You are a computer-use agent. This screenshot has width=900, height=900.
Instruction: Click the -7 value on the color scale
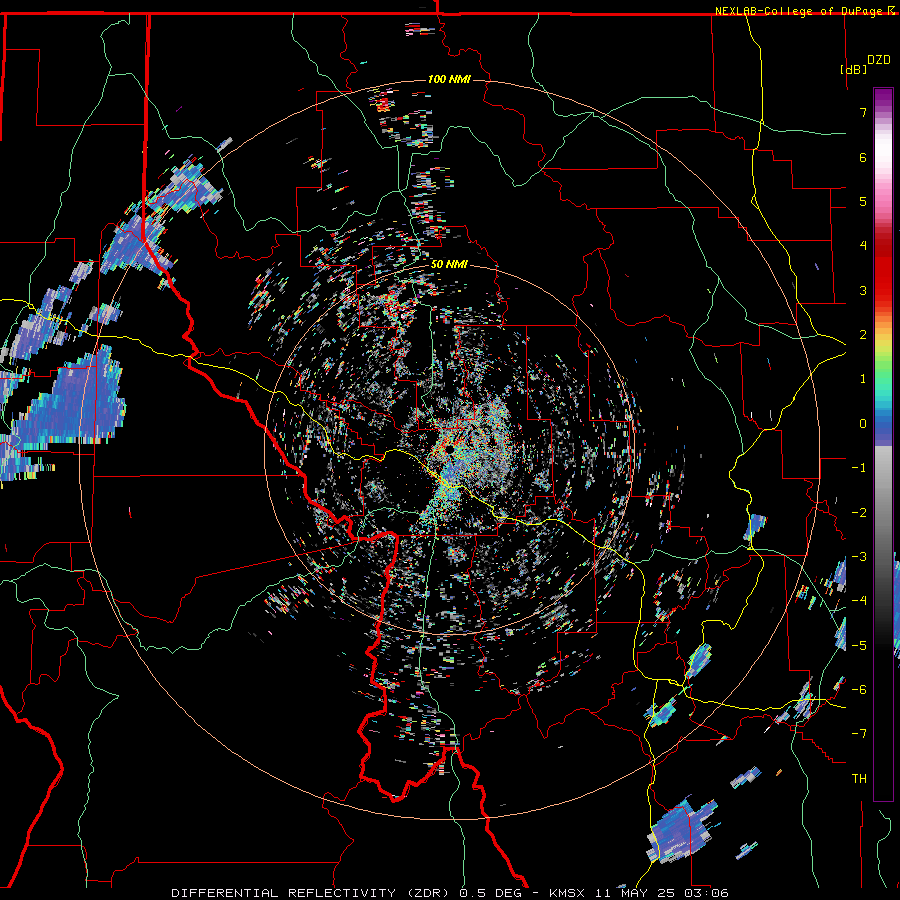(x=859, y=734)
